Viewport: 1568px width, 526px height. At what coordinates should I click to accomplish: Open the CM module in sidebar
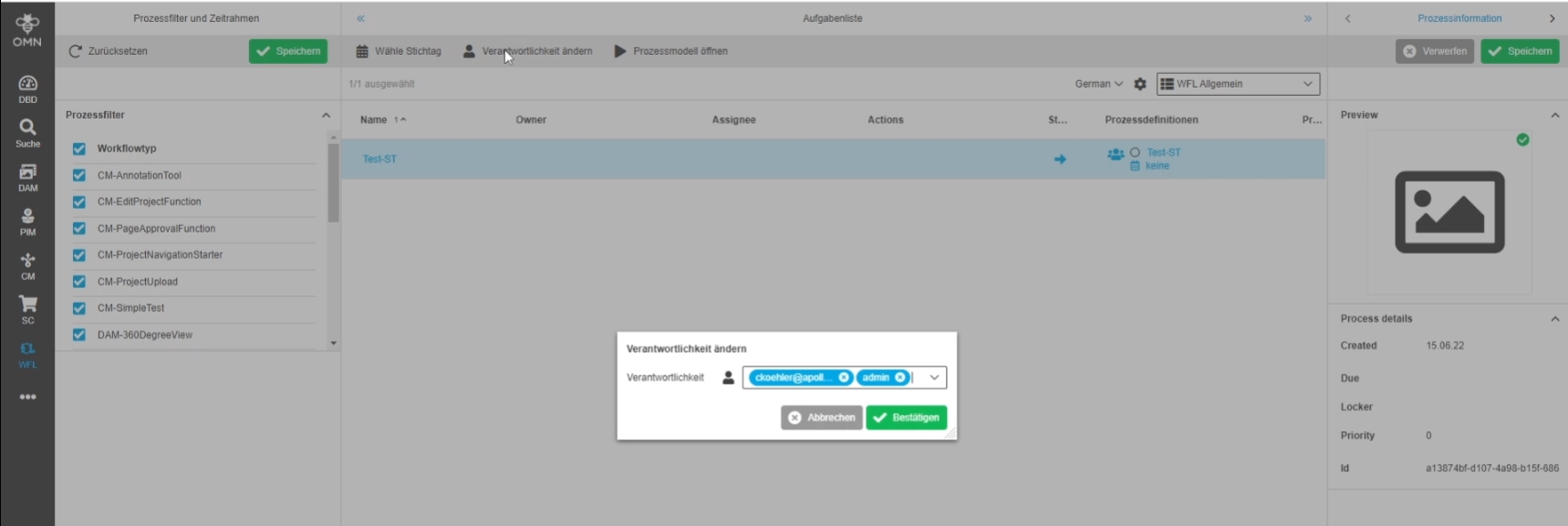click(x=27, y=266)
